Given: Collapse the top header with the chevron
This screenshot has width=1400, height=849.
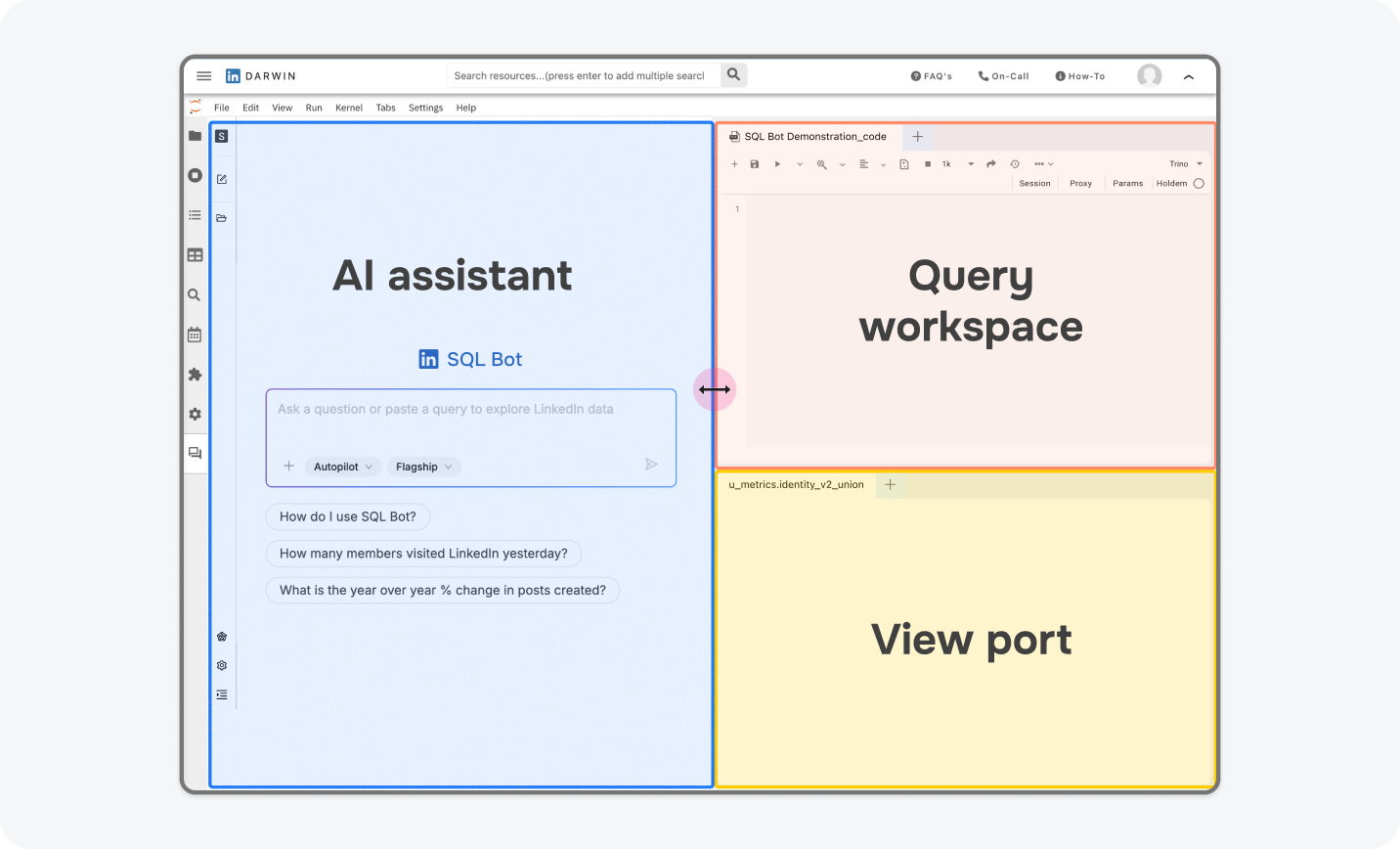Looking at the screenshot, I should (1189, 76).
